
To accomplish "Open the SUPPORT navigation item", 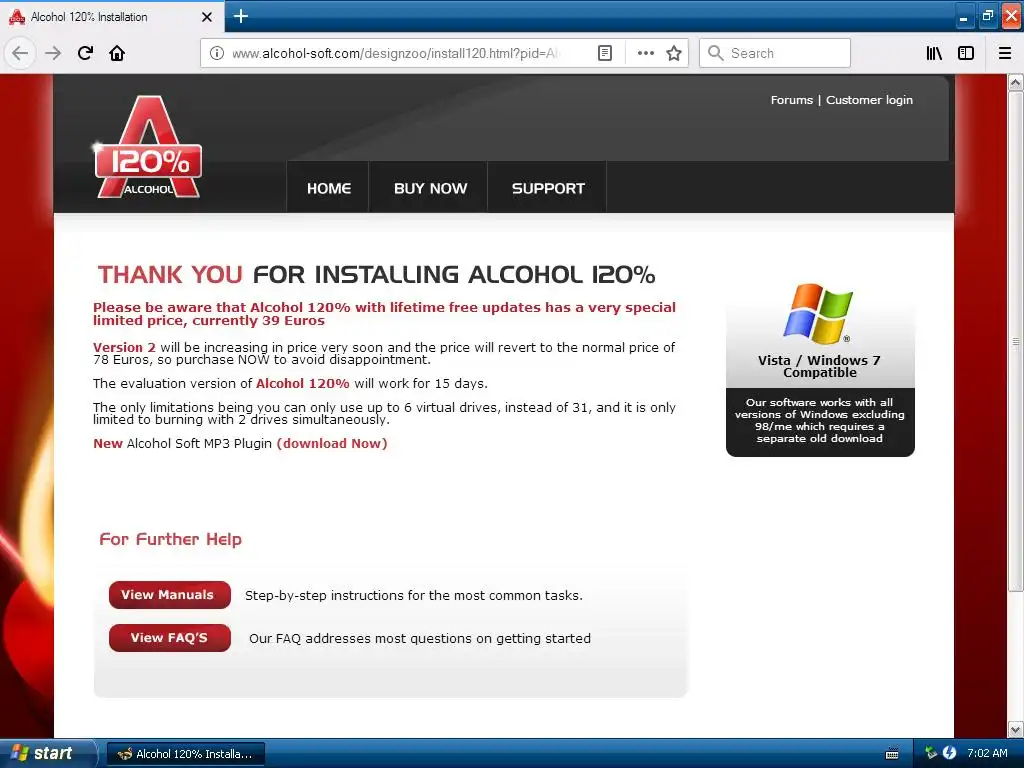I will tap(548, 189).
